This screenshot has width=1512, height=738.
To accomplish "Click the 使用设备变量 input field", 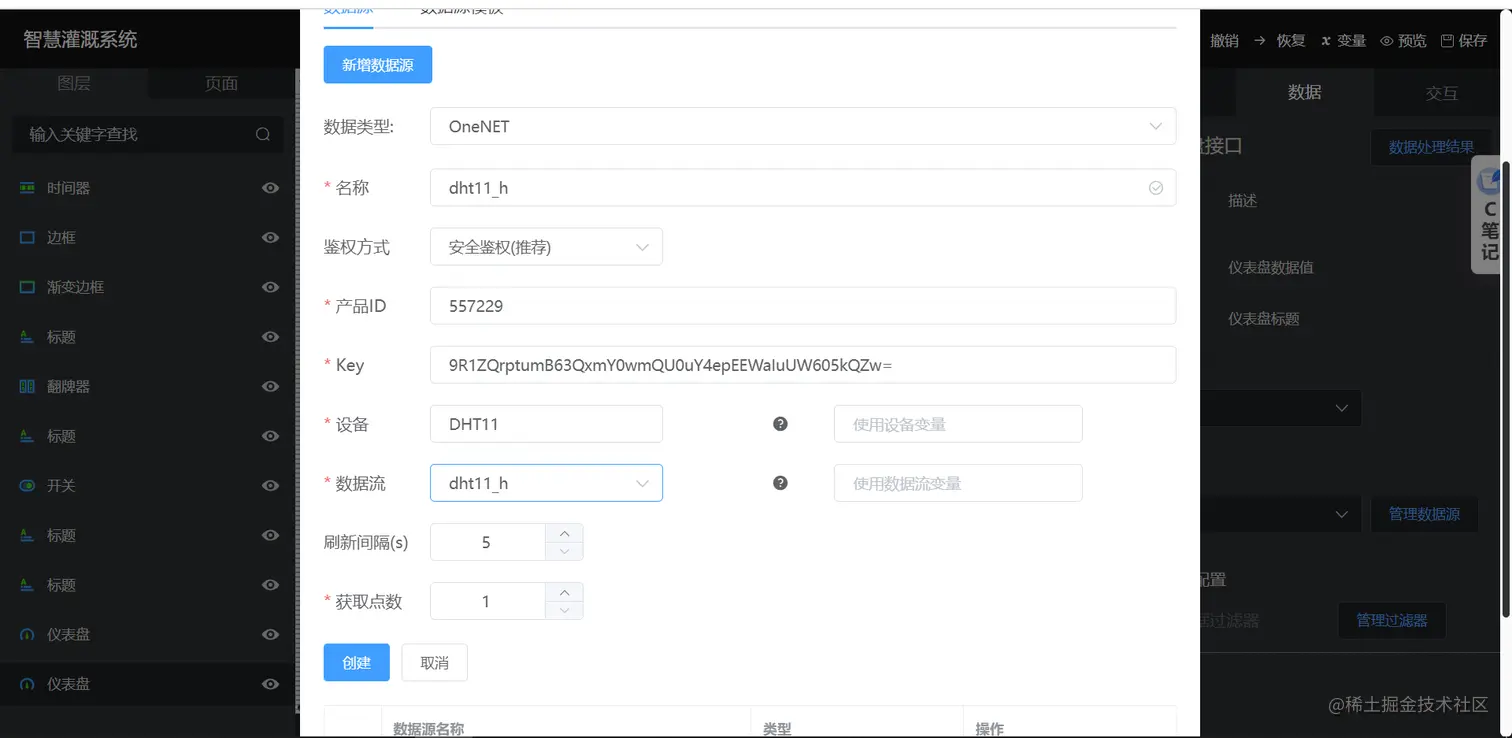I will click(958, 424).
